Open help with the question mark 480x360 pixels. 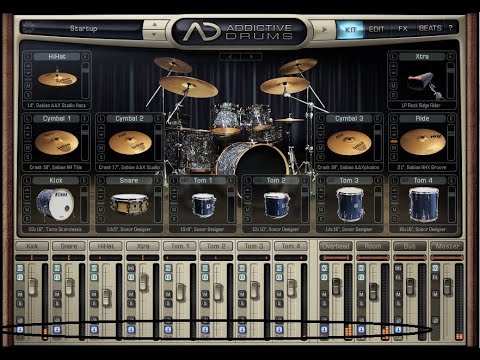[x=450, y=28]
